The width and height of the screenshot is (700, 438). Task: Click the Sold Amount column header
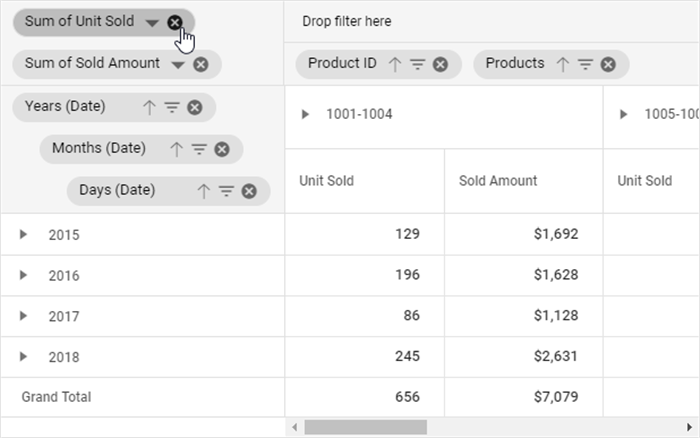coord(498,181)
